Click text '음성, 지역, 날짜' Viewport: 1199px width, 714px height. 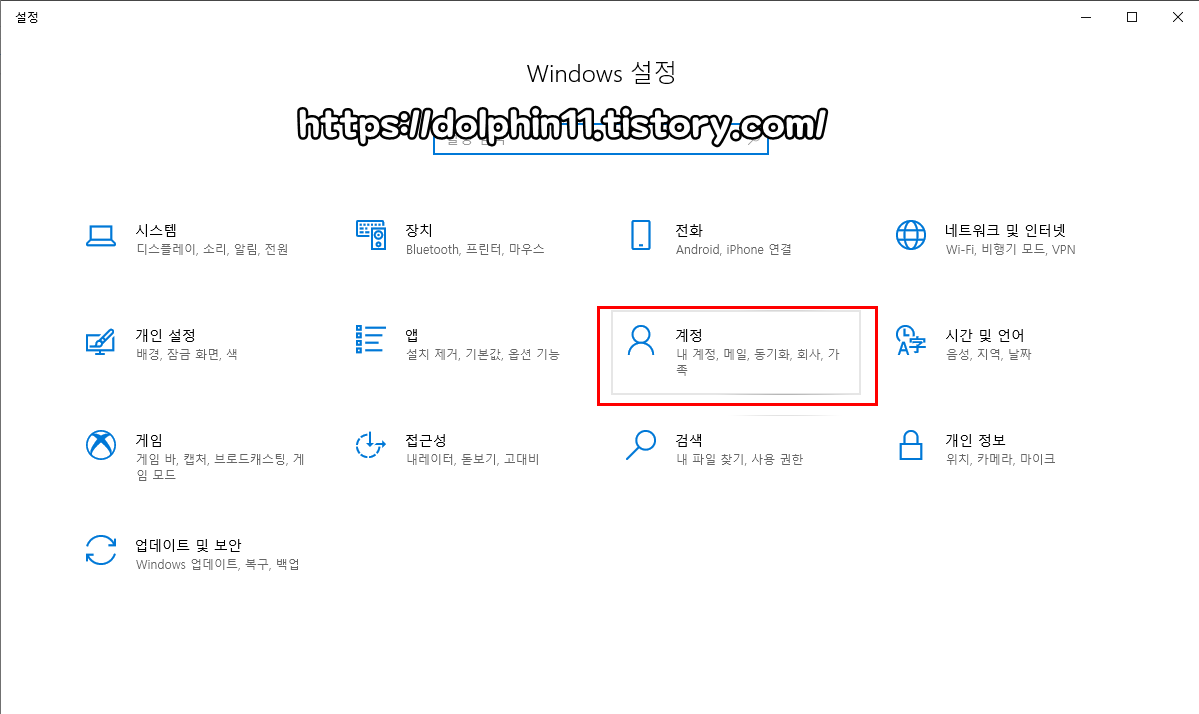[988, 354]
